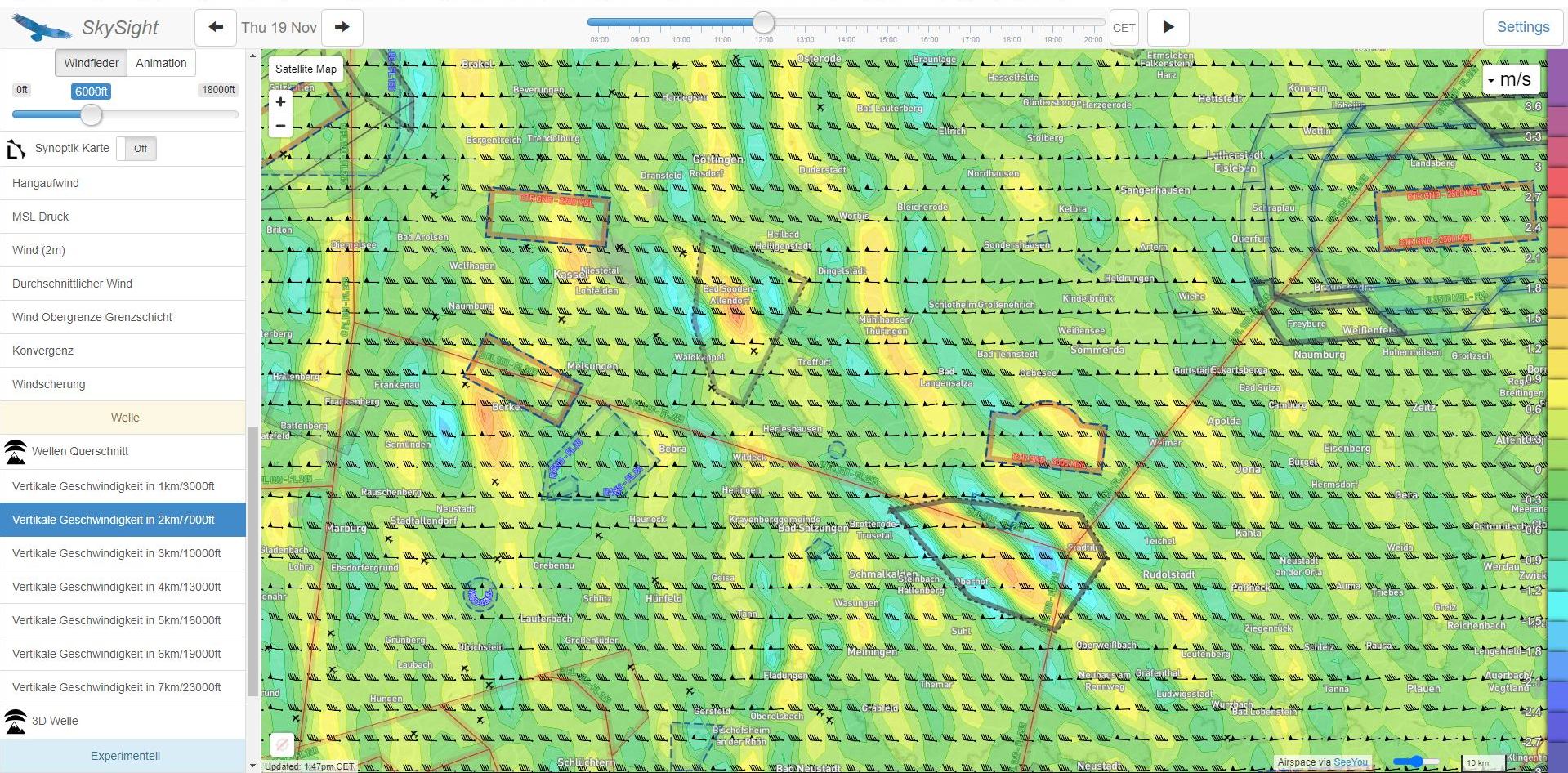Select the Hangaufwind layer
The width and height of the screenshot is (1568, 773).
[46, 183]
